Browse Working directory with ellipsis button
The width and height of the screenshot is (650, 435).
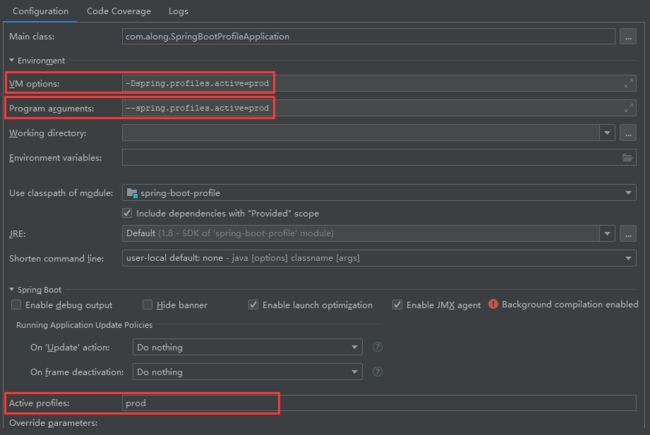[628, 134]
